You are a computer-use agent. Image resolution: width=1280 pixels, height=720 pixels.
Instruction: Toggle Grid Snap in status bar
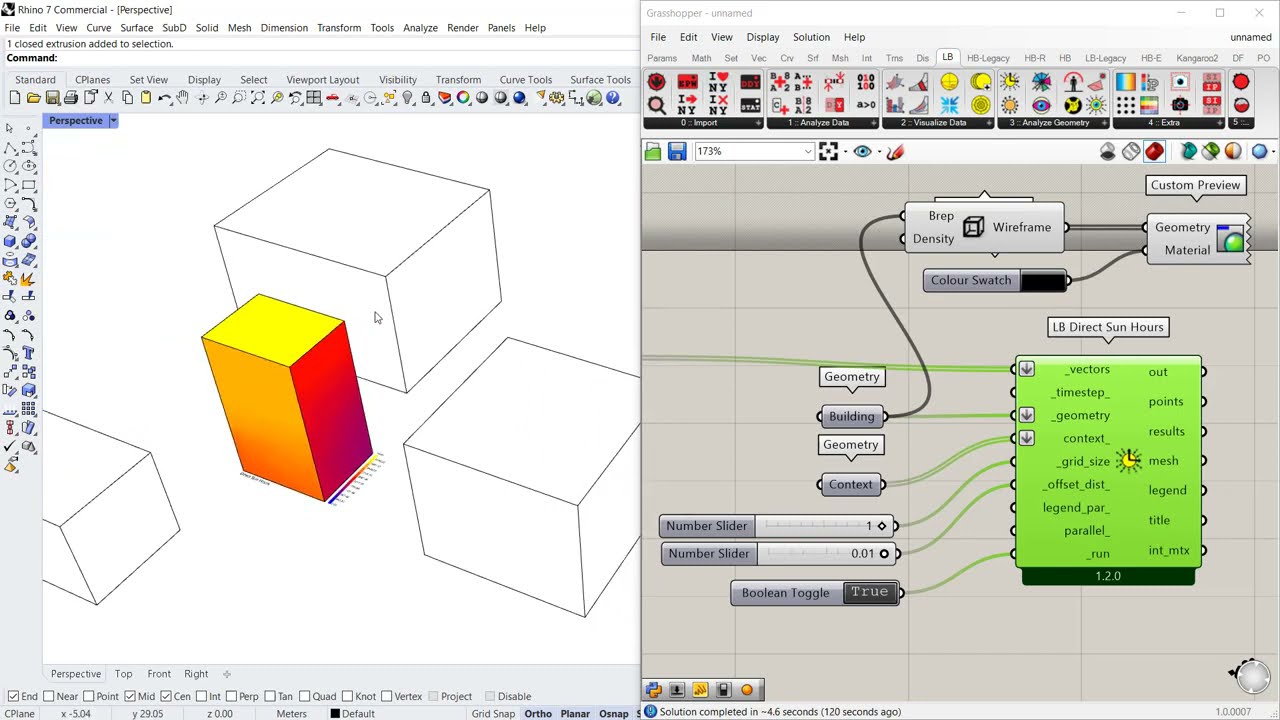point(493,713)
